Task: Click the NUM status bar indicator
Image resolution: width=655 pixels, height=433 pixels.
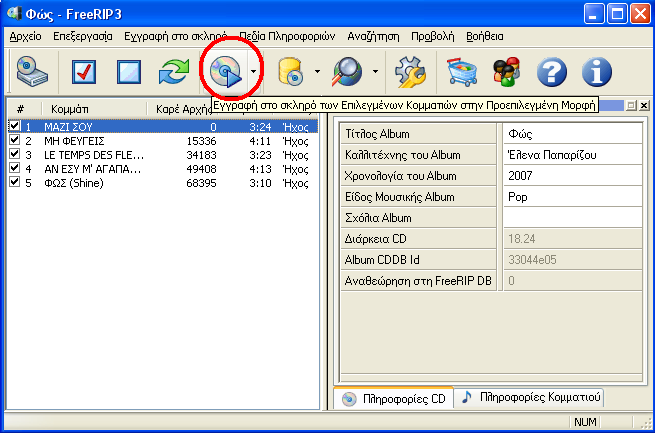Action: (585, 422)
